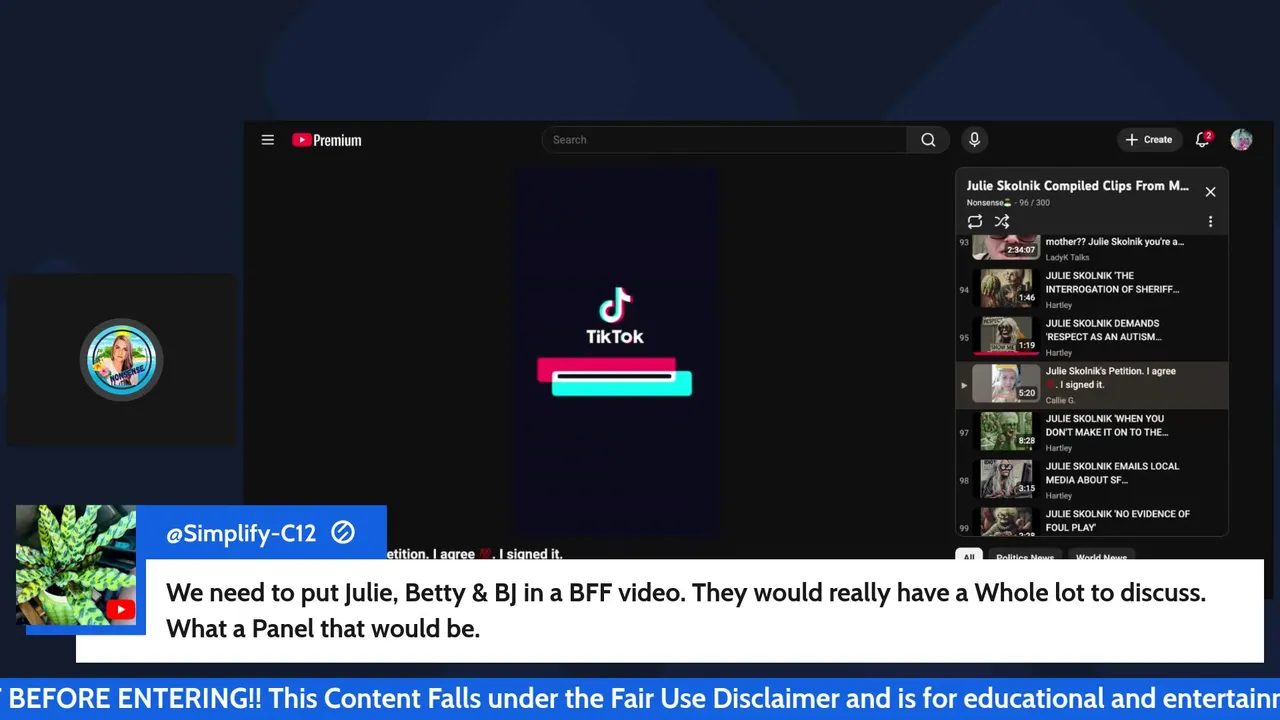Screen dimensions: 1280x720
Task: Toggle loop playlist
Action: click(974, 222)
